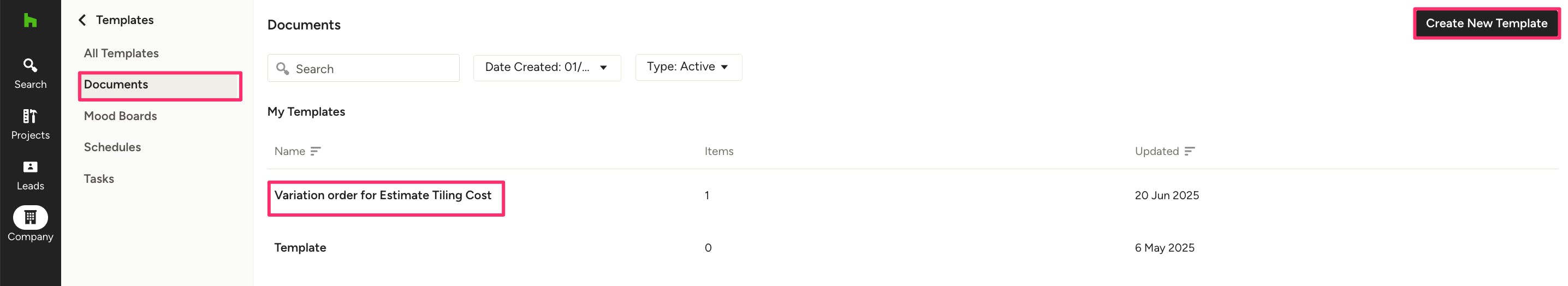Open the template named Template

[300, 248]
